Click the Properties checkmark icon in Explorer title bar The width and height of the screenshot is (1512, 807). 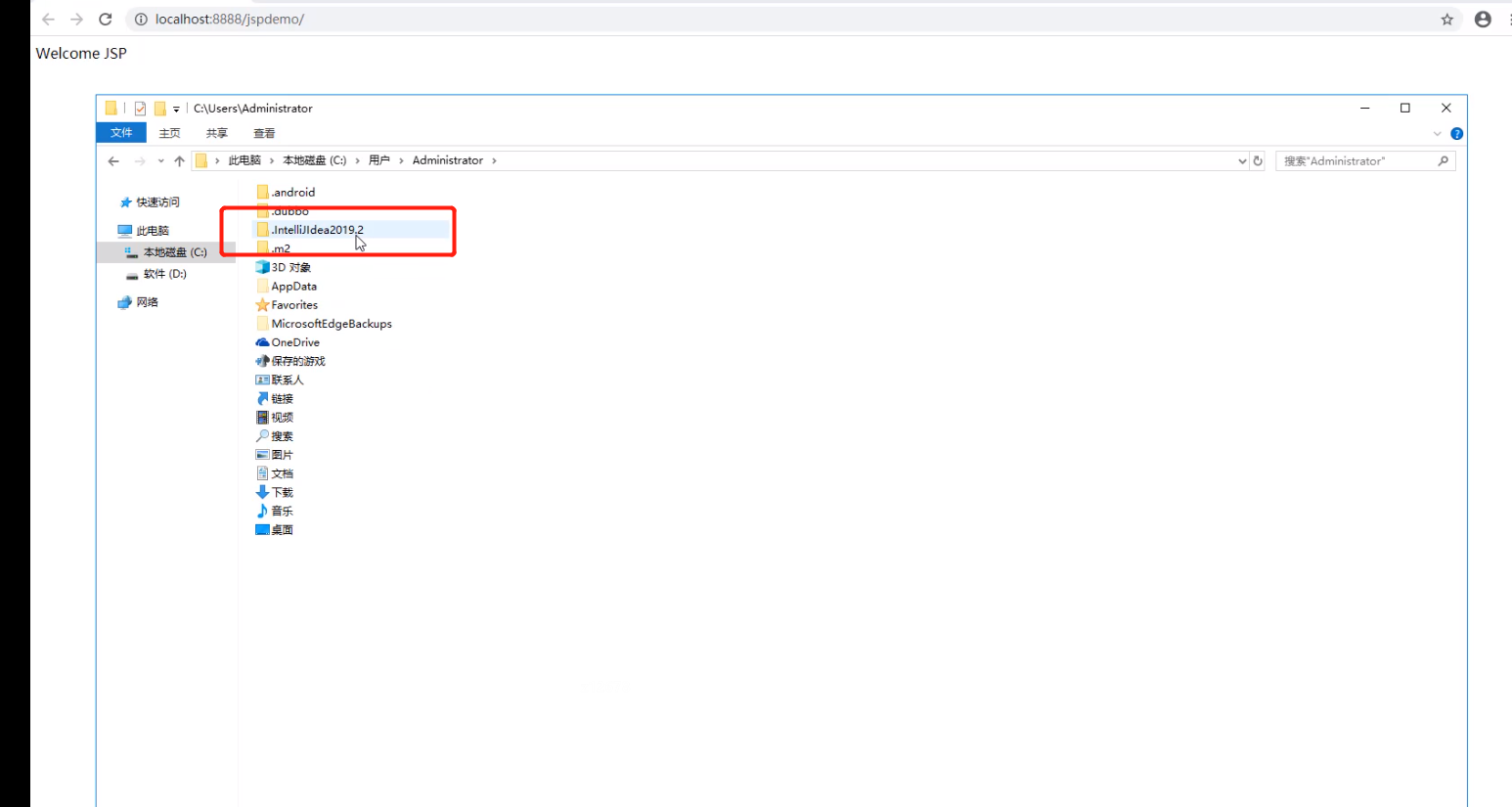[x=140, y=109]
